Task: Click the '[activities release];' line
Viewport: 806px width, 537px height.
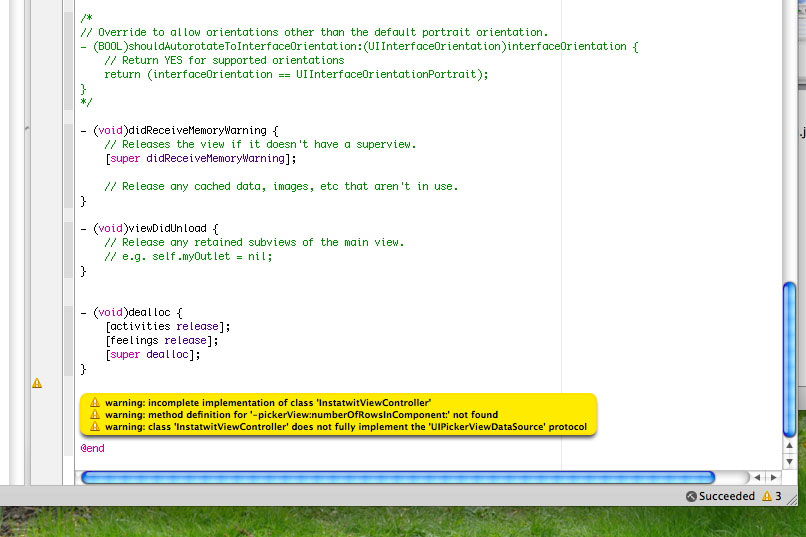Action: [x=168, y=326]
